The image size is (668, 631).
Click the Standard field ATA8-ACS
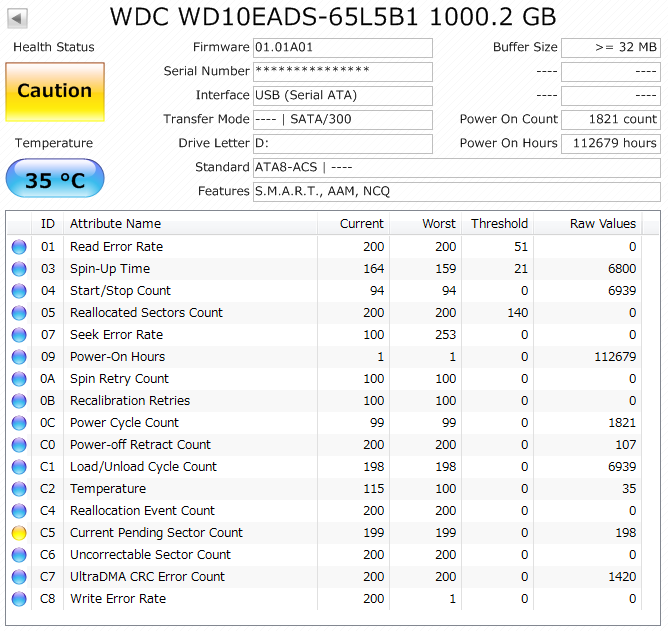pos(457,168)
